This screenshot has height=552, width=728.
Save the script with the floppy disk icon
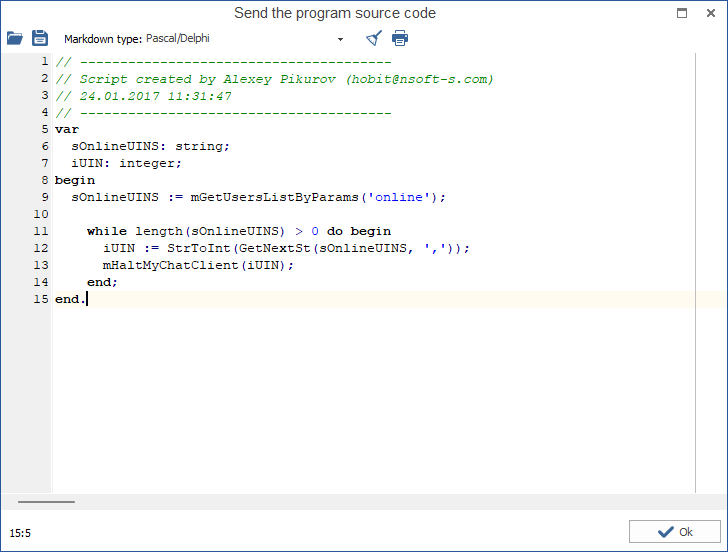point(40,38)
